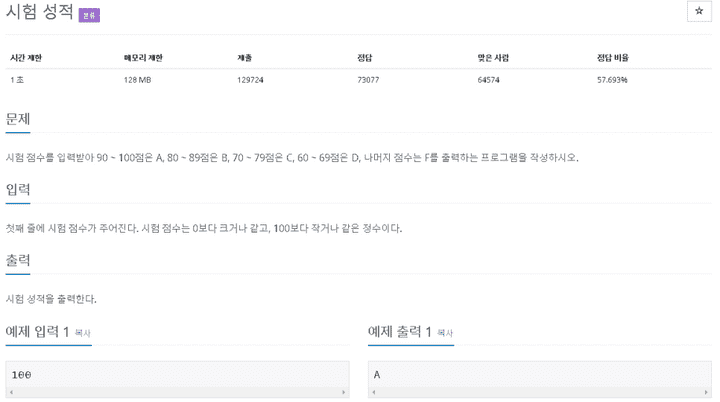Copy sample input via 복사 link
720x402 pixels.
(83, 333)
